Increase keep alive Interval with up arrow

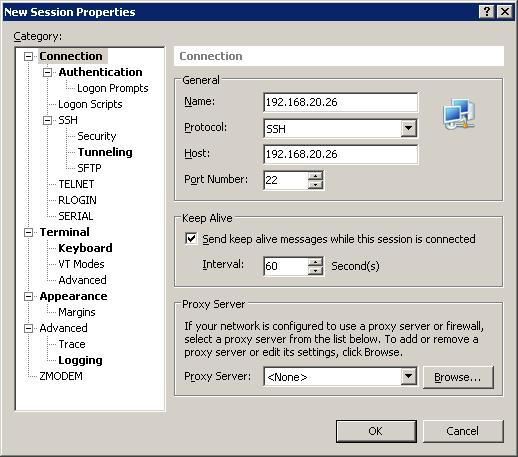click(x=315, y=262)
